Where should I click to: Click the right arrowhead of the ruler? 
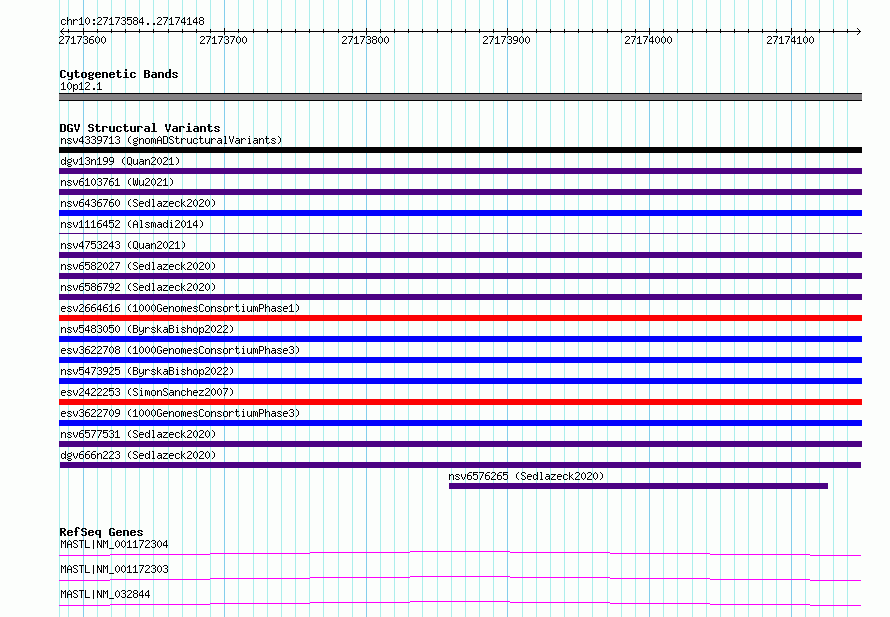859,31
